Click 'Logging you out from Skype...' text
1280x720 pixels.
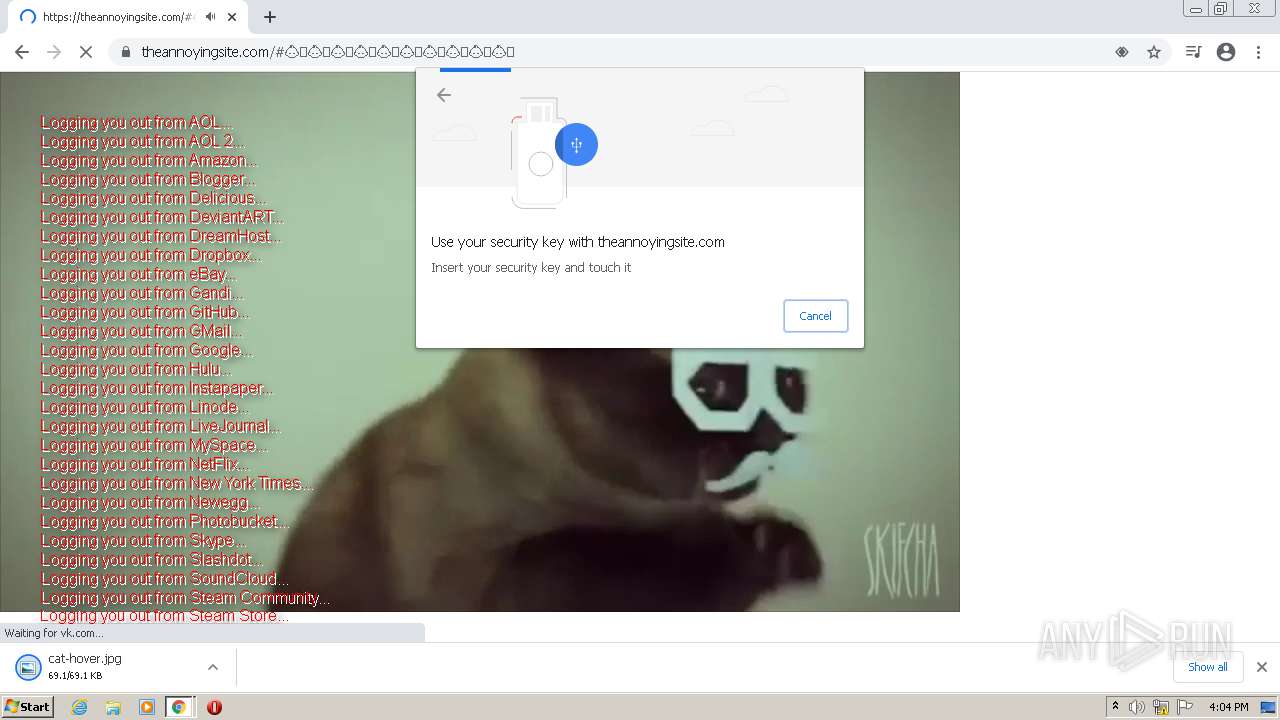pos(143,540)
